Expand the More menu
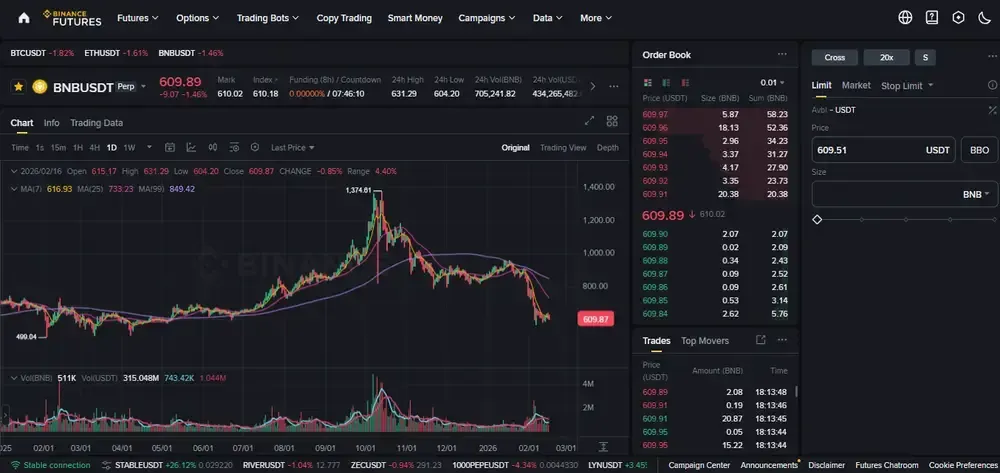 point(596,18)
